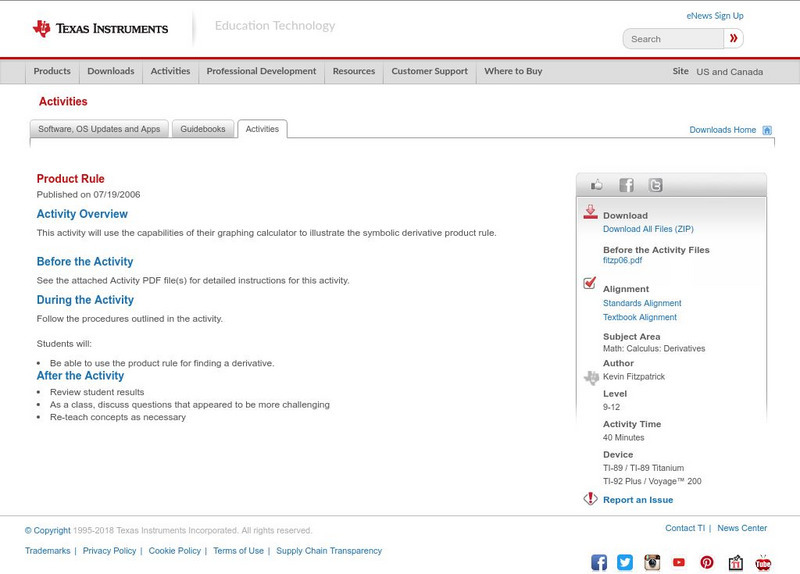Click the red Activities page heading
Screen dimensions: 800x574
pos(63,101)
